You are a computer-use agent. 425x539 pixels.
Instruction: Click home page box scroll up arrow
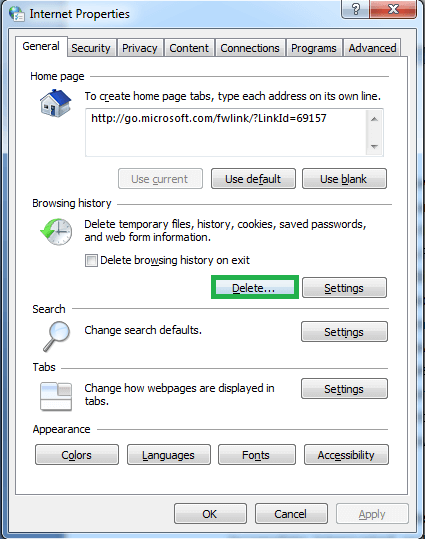point(374,119)
